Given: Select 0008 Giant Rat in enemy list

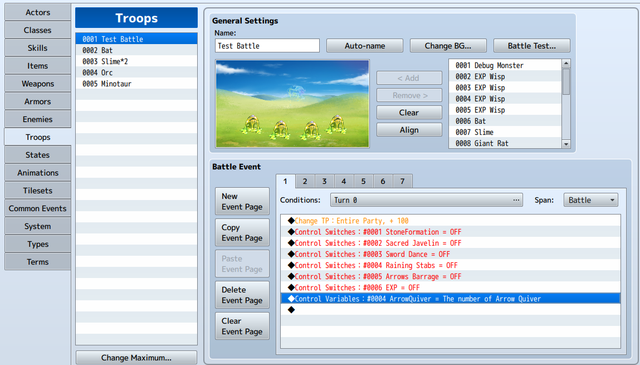Looking at the screenshot, I should tap(505, 143).
